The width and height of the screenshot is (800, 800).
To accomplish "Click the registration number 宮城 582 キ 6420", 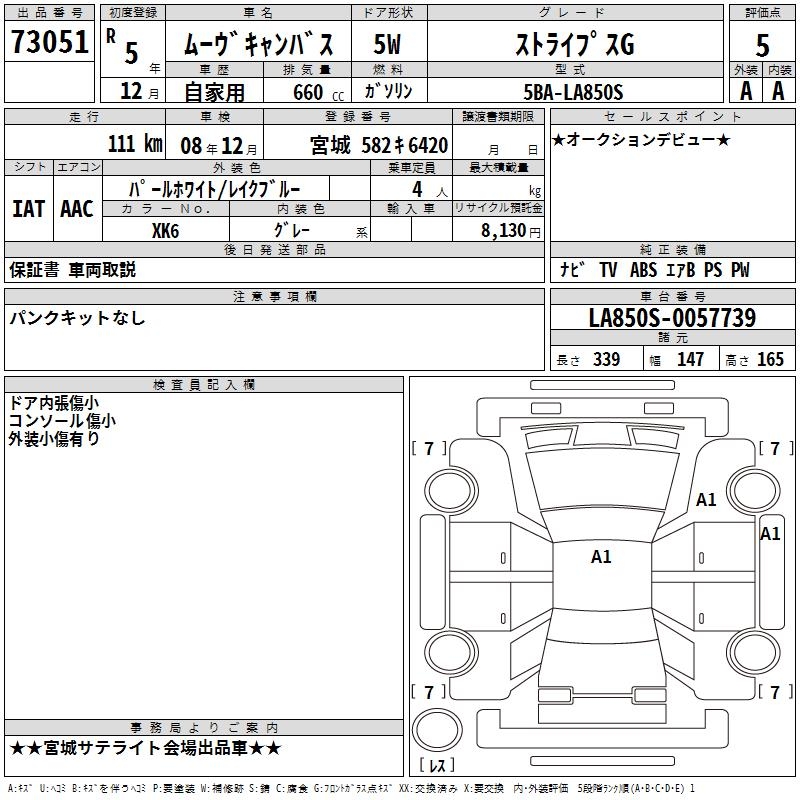I will 362,145.
